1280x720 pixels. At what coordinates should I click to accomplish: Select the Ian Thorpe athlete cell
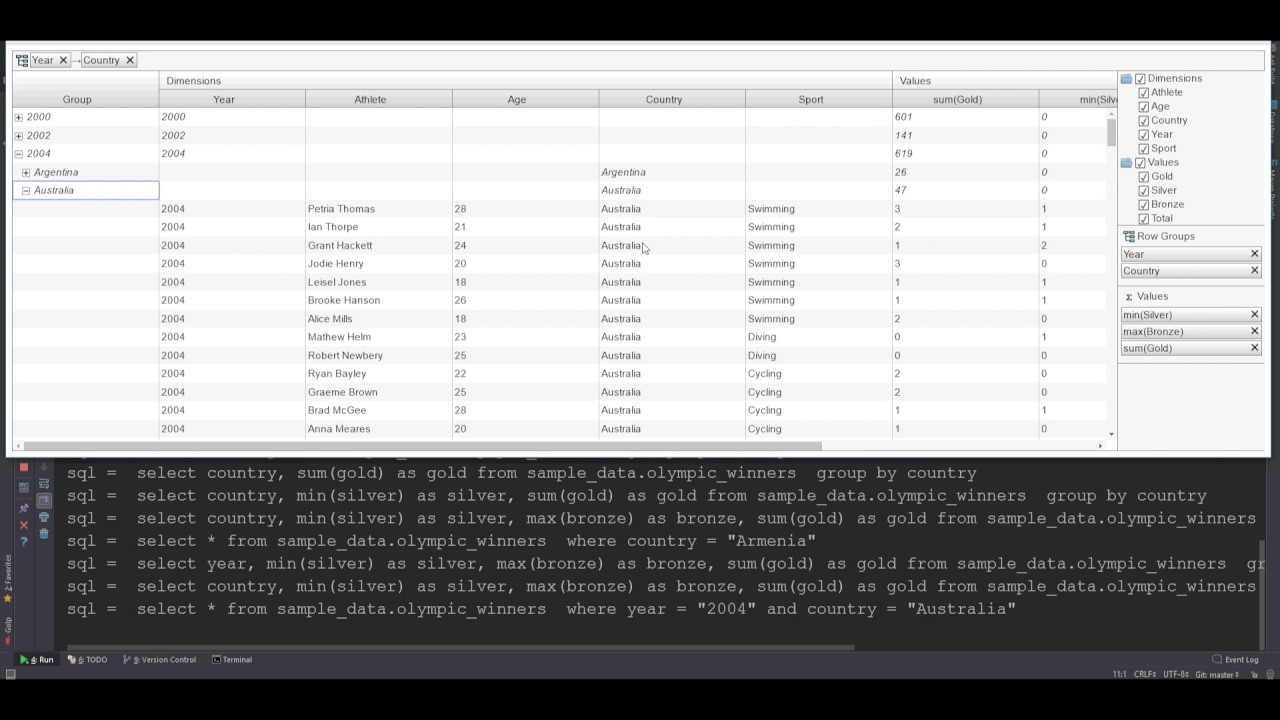379,227
